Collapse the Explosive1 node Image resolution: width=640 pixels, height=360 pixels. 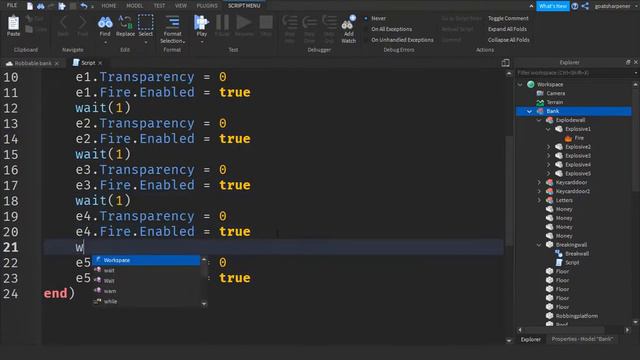(x=548, y=129)
